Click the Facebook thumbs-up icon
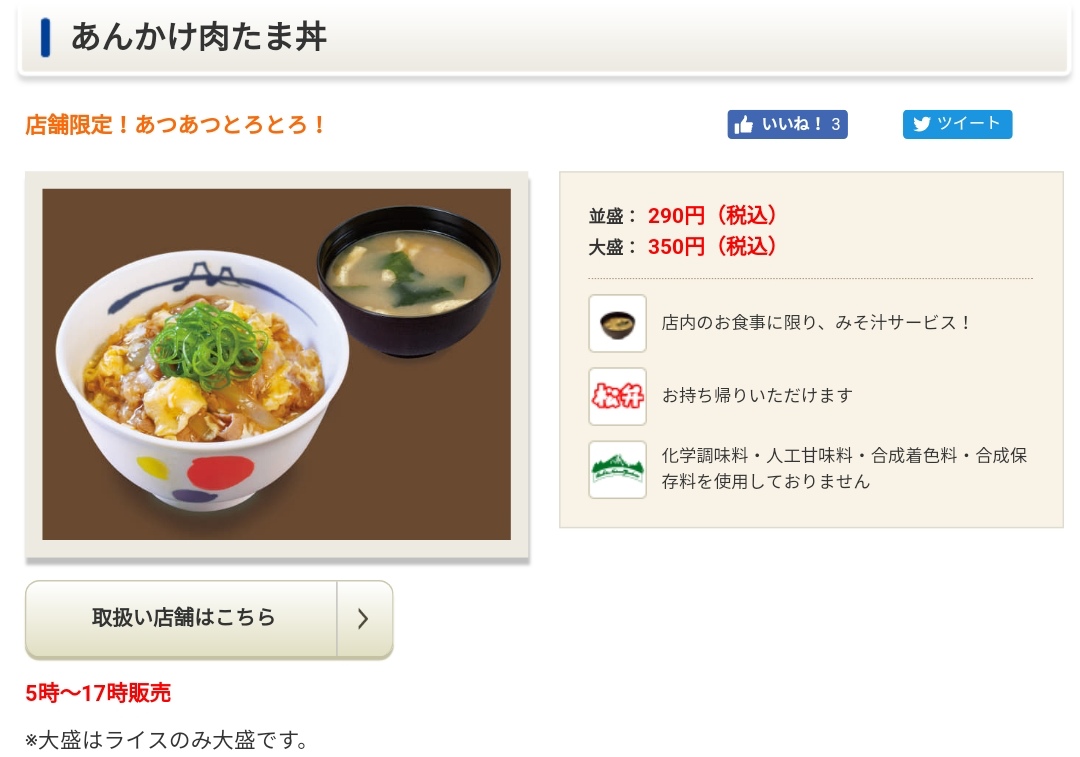 tap(743, 125)
